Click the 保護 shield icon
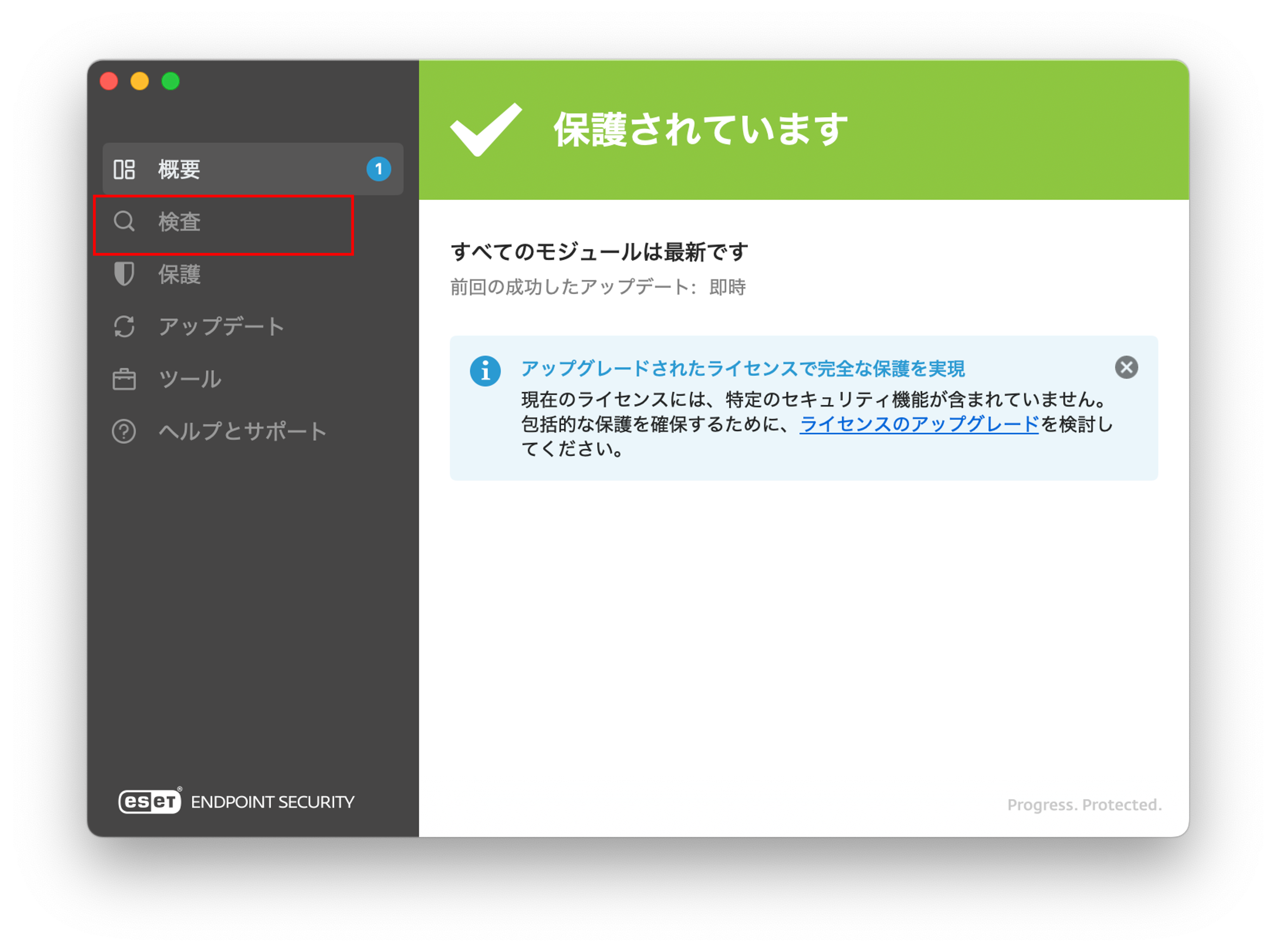Viewport: 1276px width, 952px height. click(124, 274)
